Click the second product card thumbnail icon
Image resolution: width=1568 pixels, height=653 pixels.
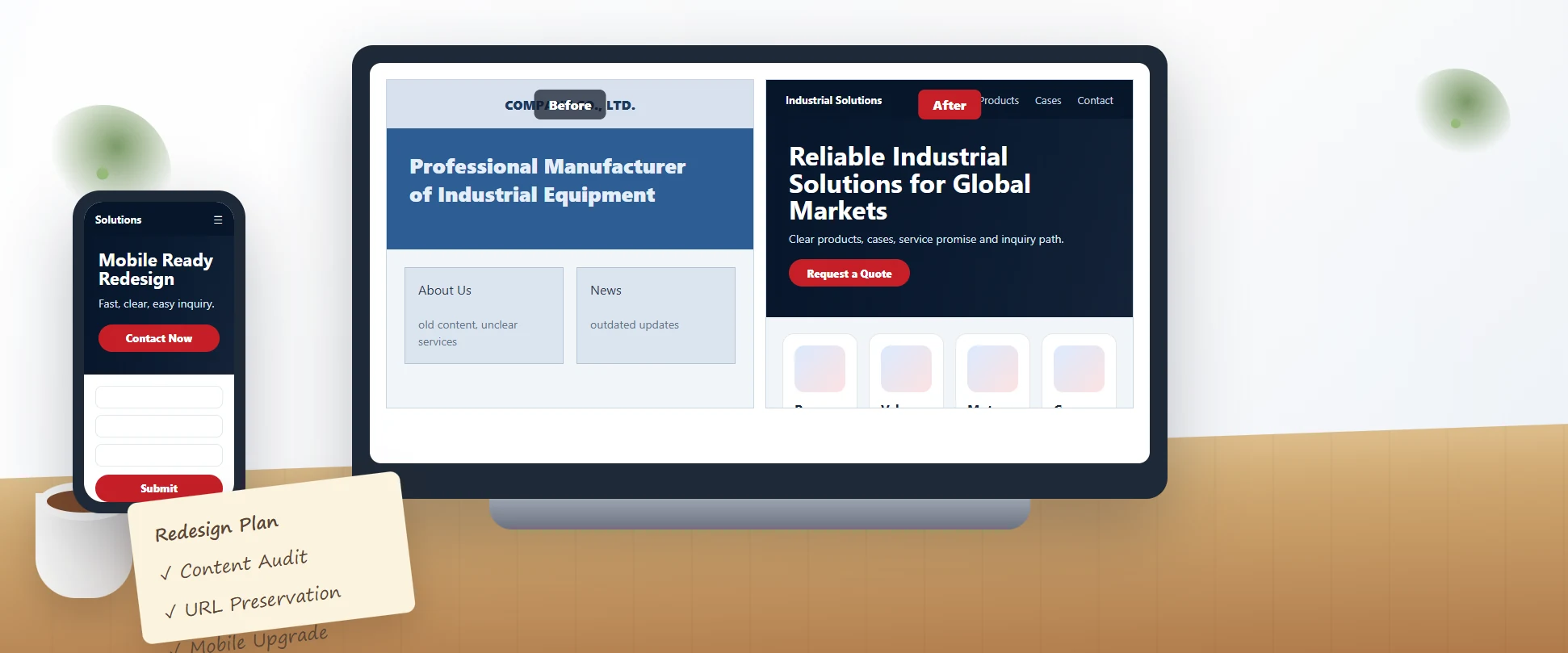pyautogui.click(x=906, y=369)
